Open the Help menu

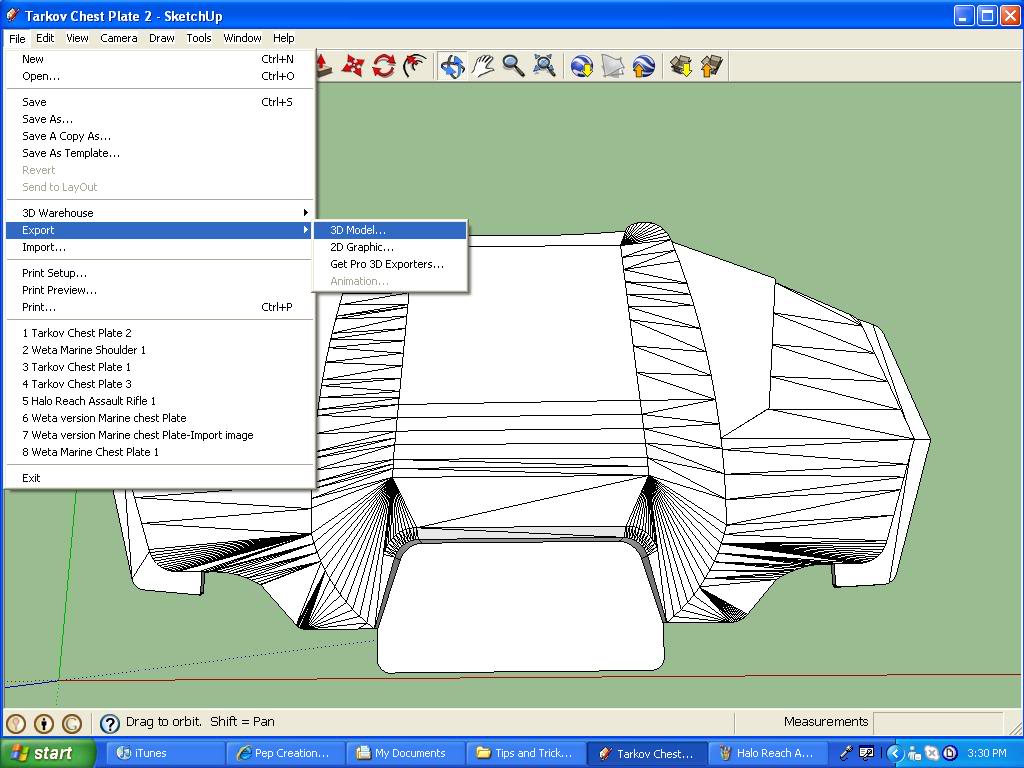pyautogui.click(x=283, y=39)
